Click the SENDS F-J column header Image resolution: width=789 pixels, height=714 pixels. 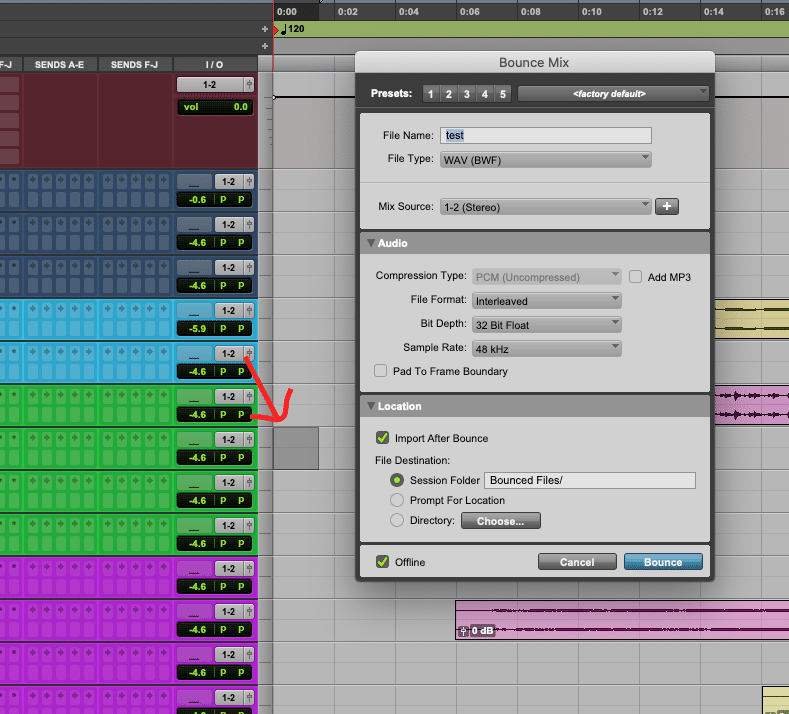[x=134, y=64]
